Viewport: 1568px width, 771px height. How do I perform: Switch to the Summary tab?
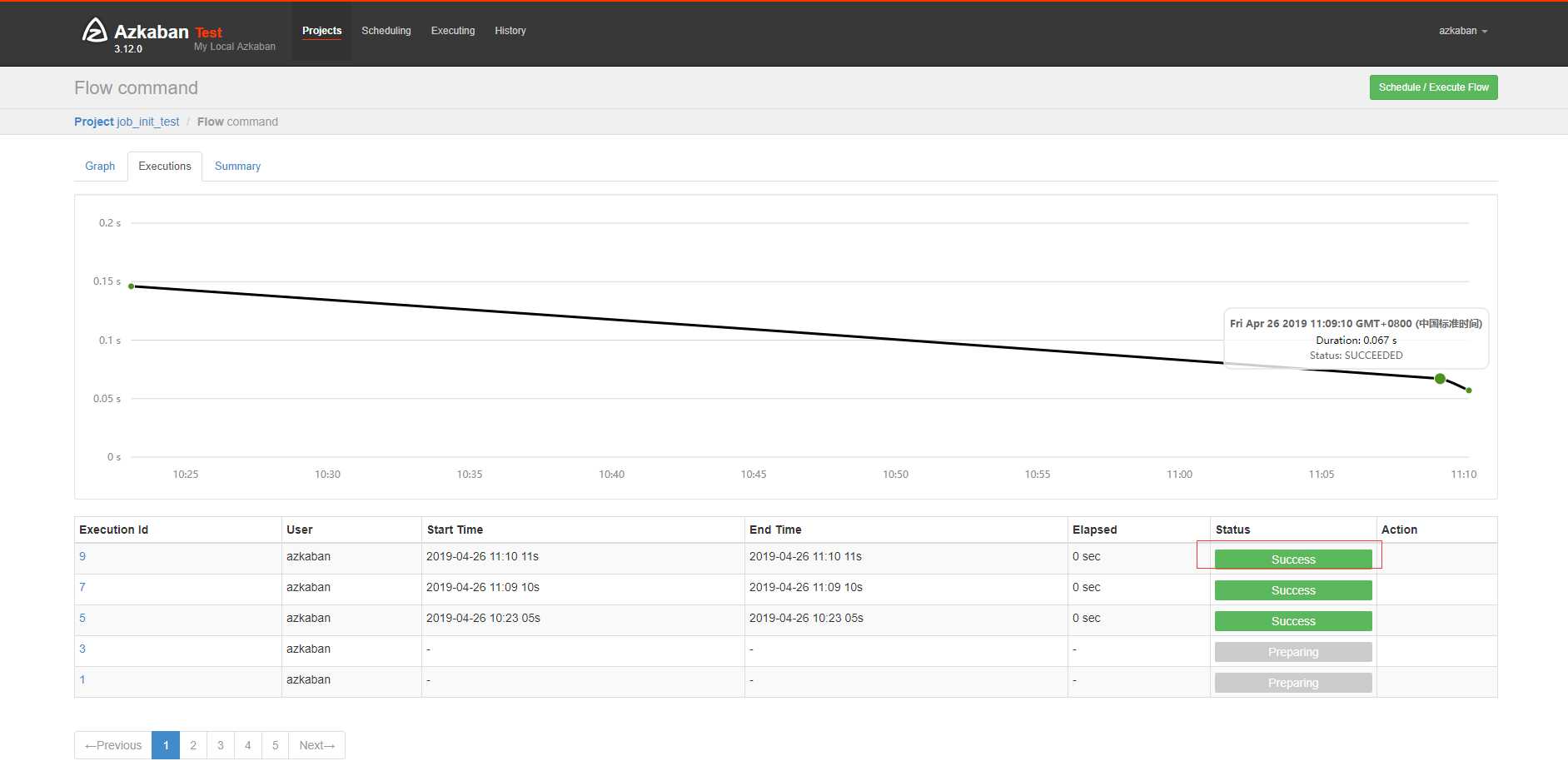237,167
